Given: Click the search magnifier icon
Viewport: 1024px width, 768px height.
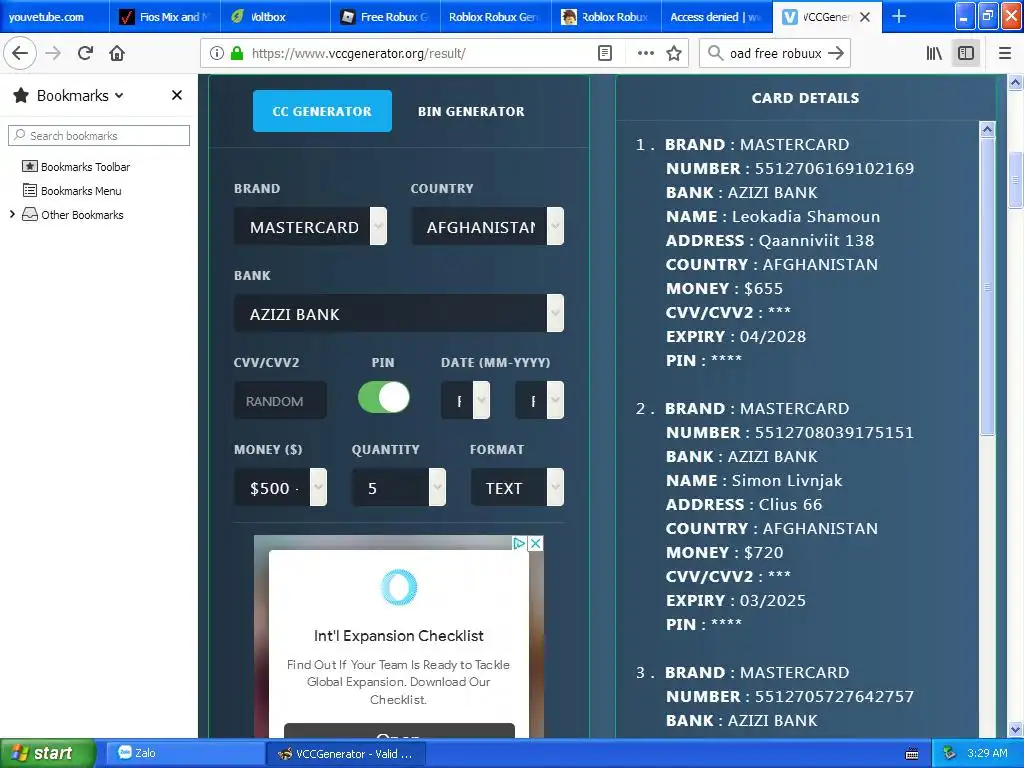Looking at the screenshot, I should 715,53.
